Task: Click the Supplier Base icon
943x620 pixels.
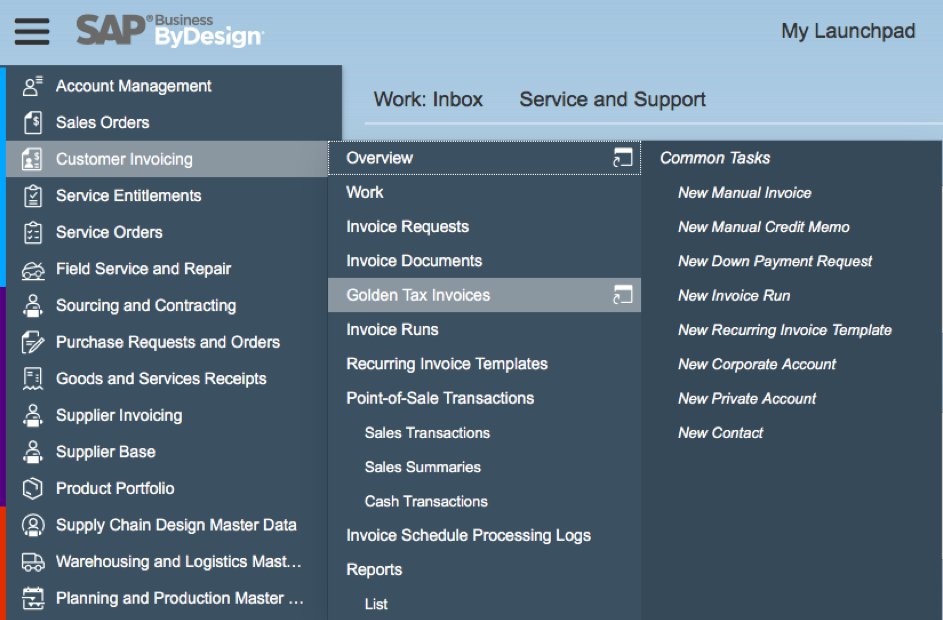Action: coord(32,452)
